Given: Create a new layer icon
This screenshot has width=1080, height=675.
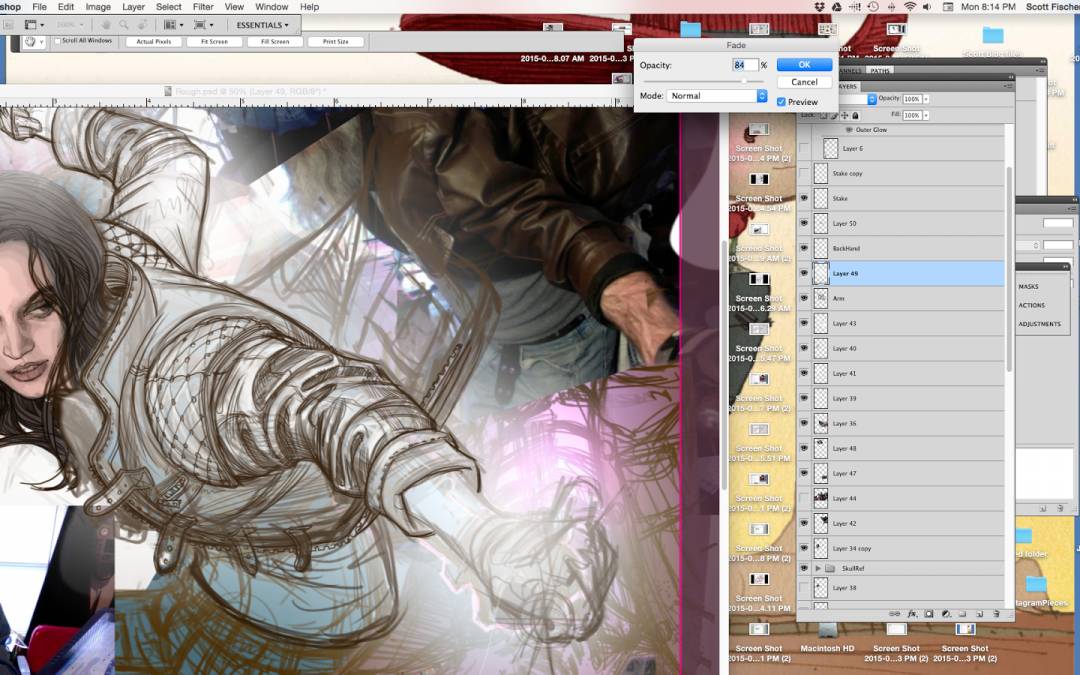Looking at the screenshot, I should click(979, 613).
